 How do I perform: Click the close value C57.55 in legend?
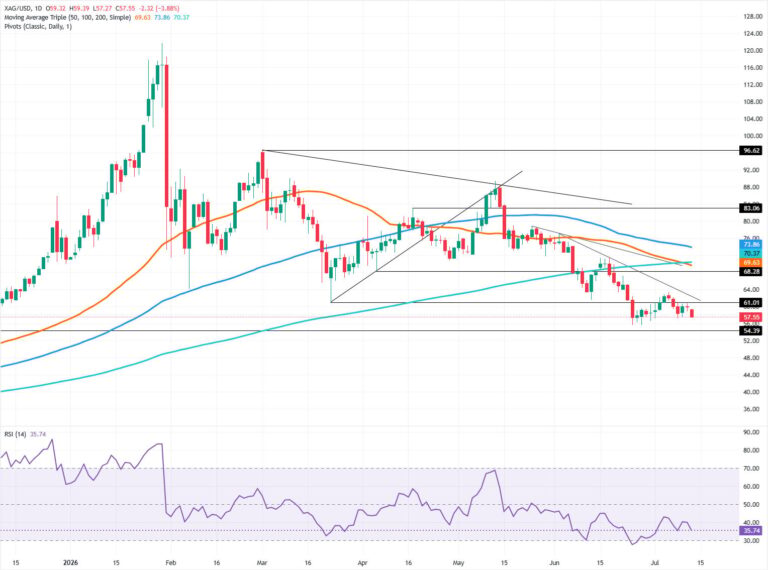[126, 9]
